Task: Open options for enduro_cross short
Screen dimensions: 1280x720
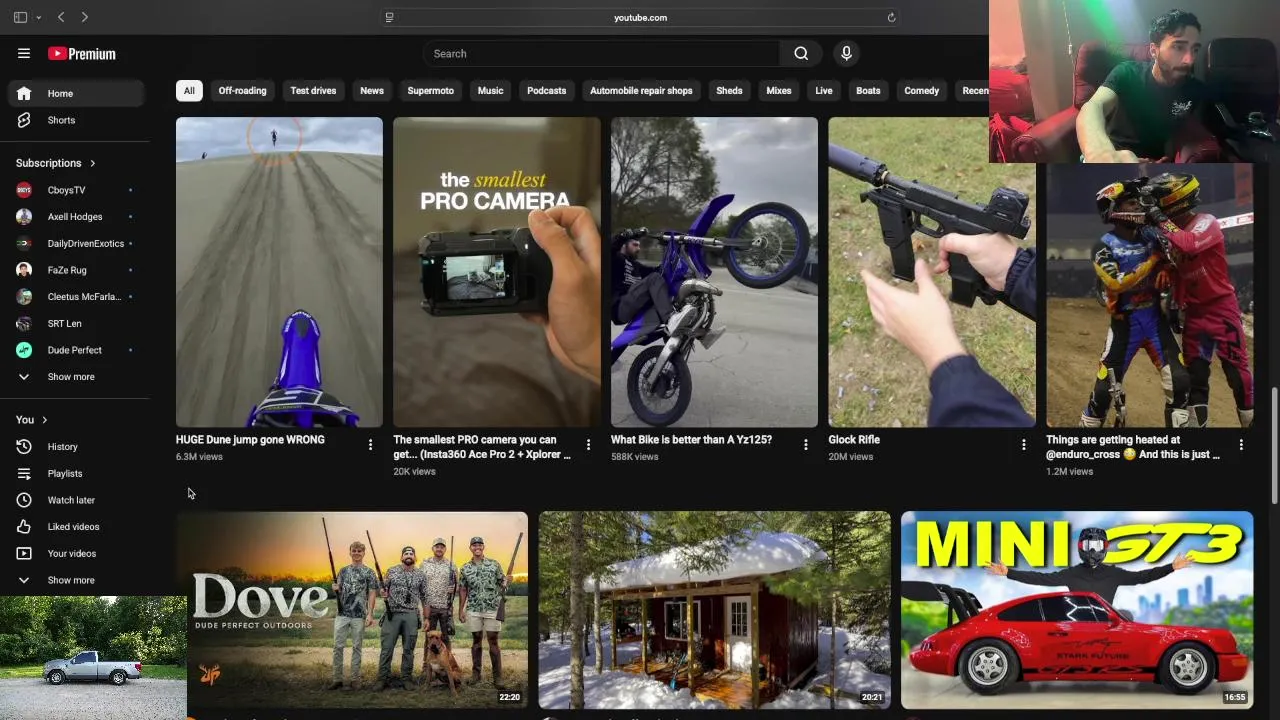Action: (1241, 445)
